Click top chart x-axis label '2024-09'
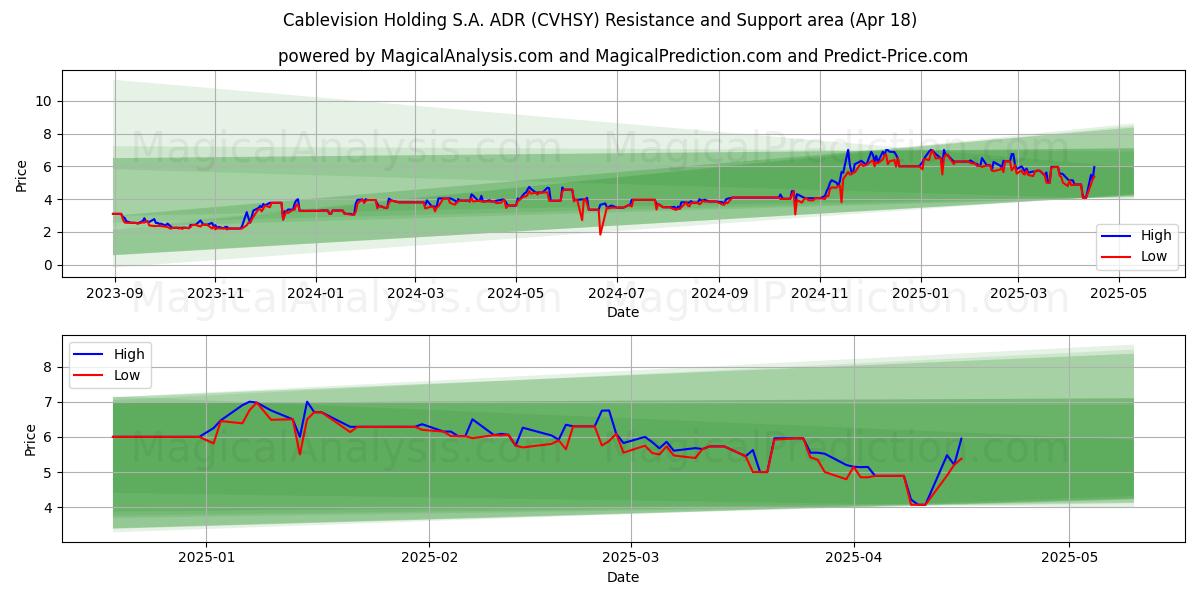 718,294
